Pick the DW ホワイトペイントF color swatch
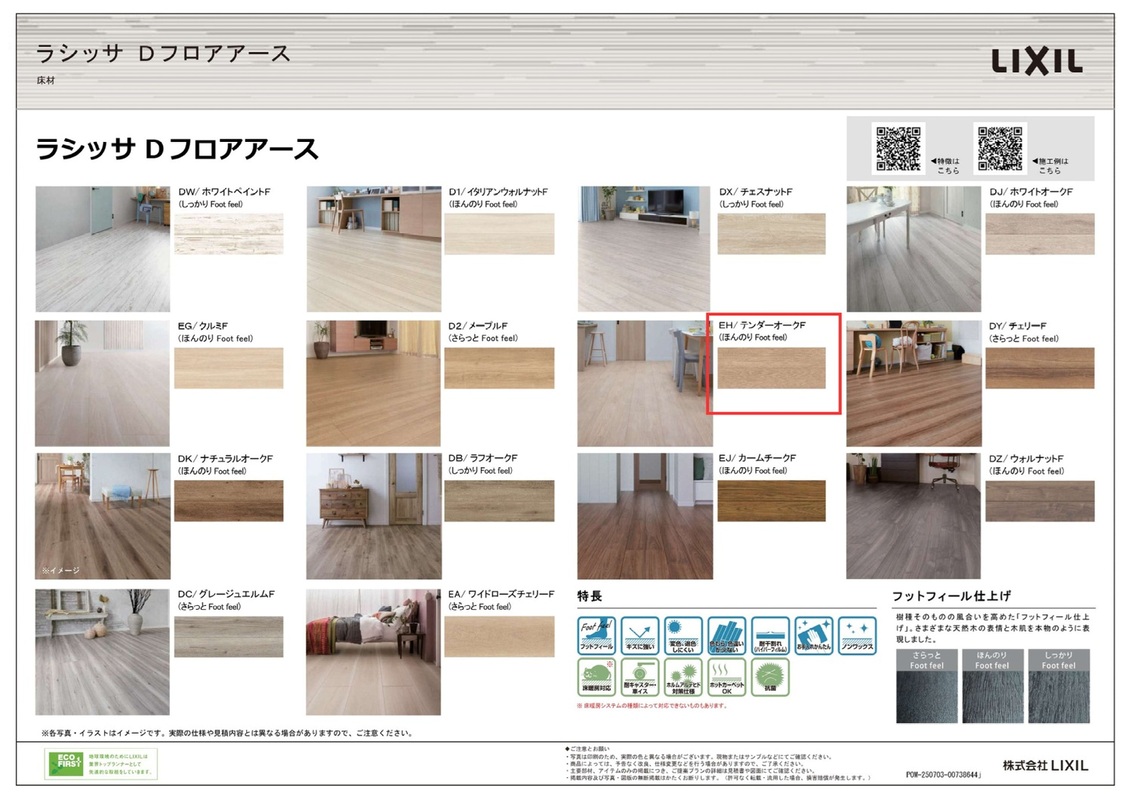 229,234
